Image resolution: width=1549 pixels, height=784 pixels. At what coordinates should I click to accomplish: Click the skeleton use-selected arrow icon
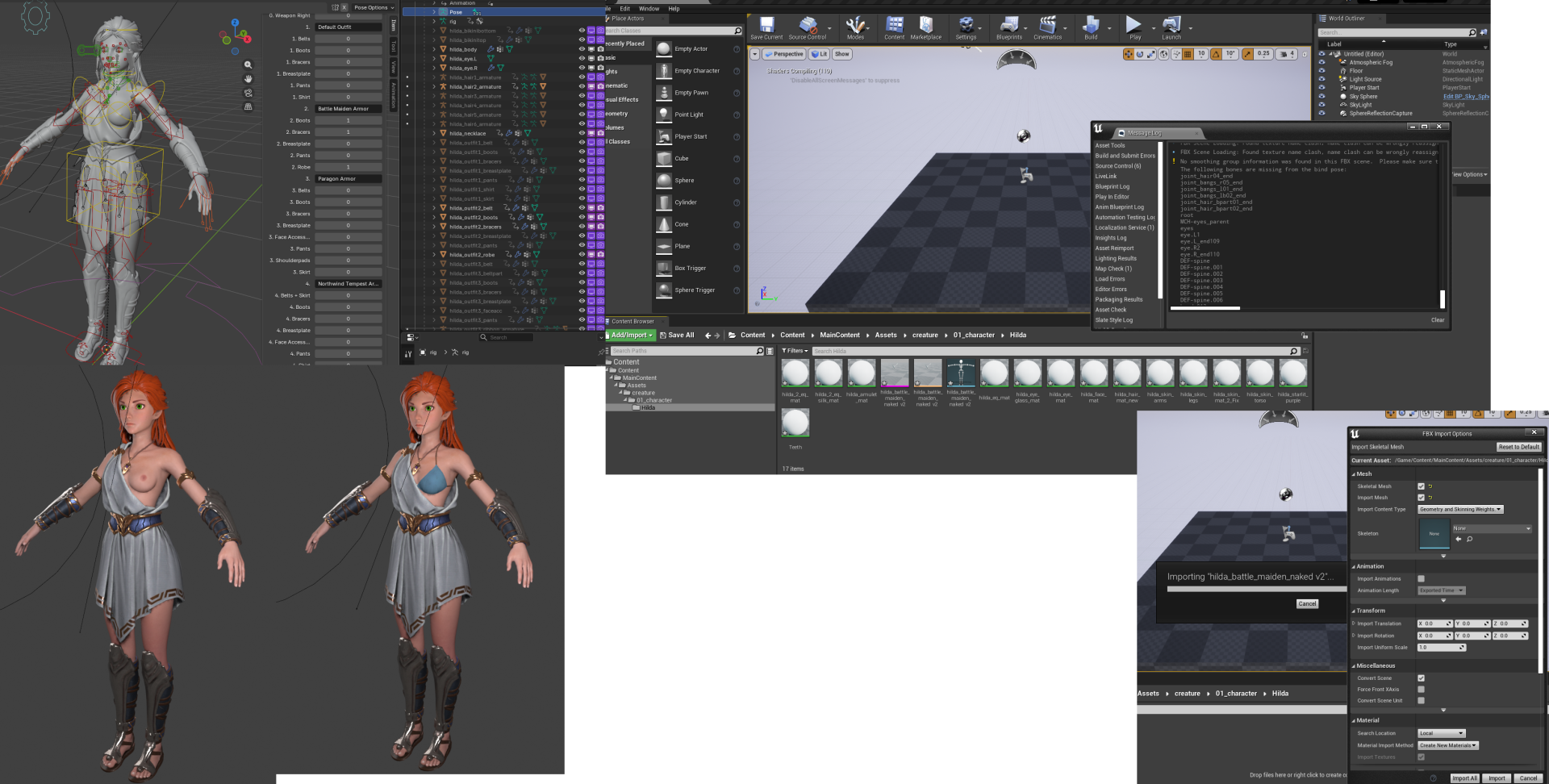click(x=1458, y=539)
